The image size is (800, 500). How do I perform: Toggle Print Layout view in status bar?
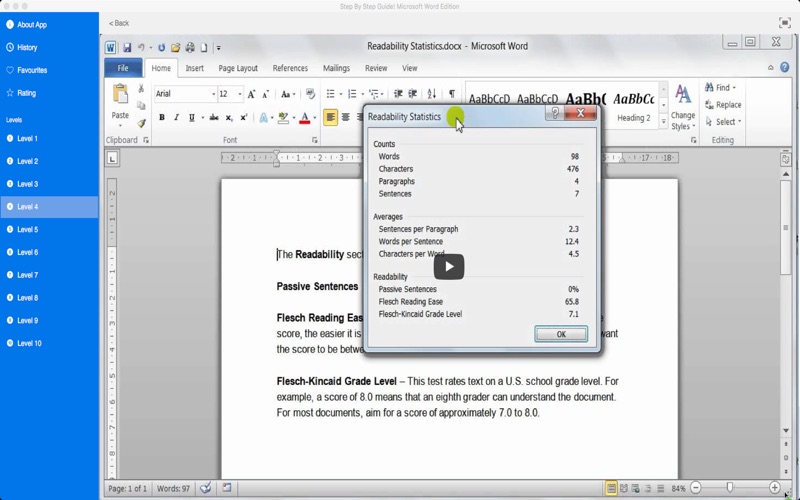click(x=611, y=488)
